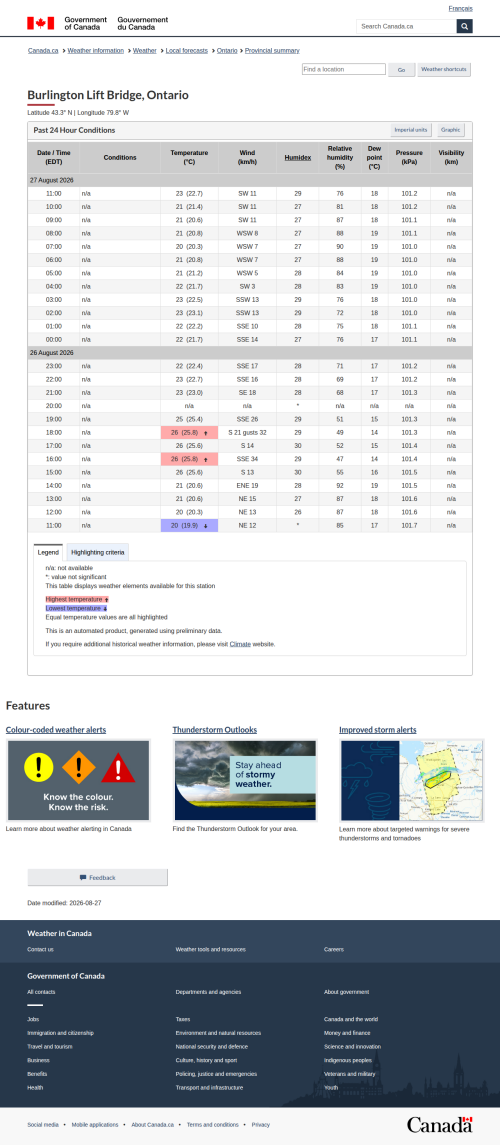Open Veterans and military link
Image resolution: width=500 pixels, height=1145 pixels.
(x=350, y=1073)
